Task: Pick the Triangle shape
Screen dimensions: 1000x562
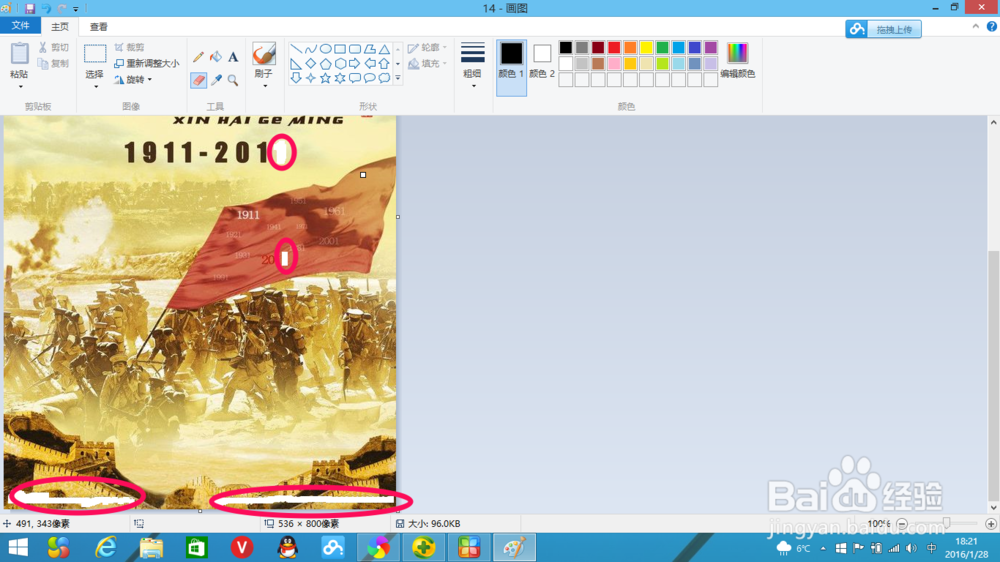Action: pos(384,48)
